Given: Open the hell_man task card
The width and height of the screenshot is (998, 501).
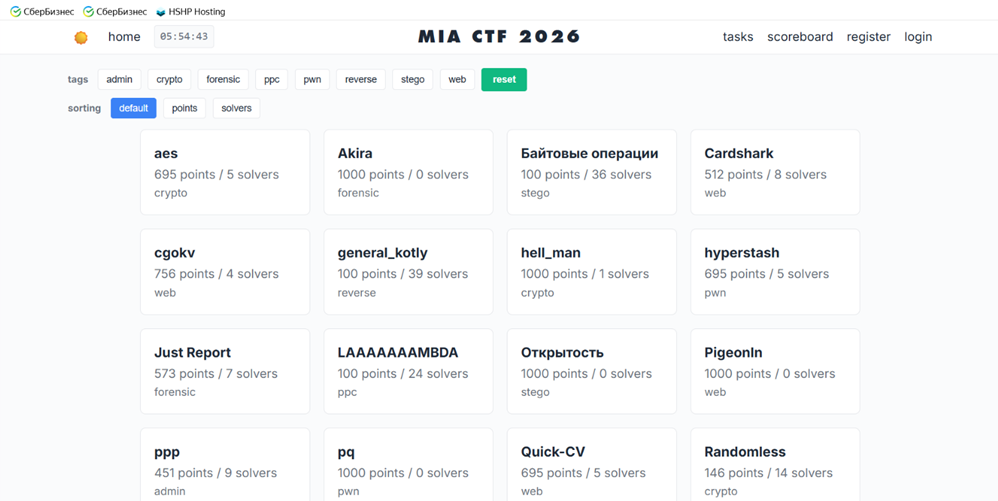Looking at the screenshot, I should (x=592, y=272).
